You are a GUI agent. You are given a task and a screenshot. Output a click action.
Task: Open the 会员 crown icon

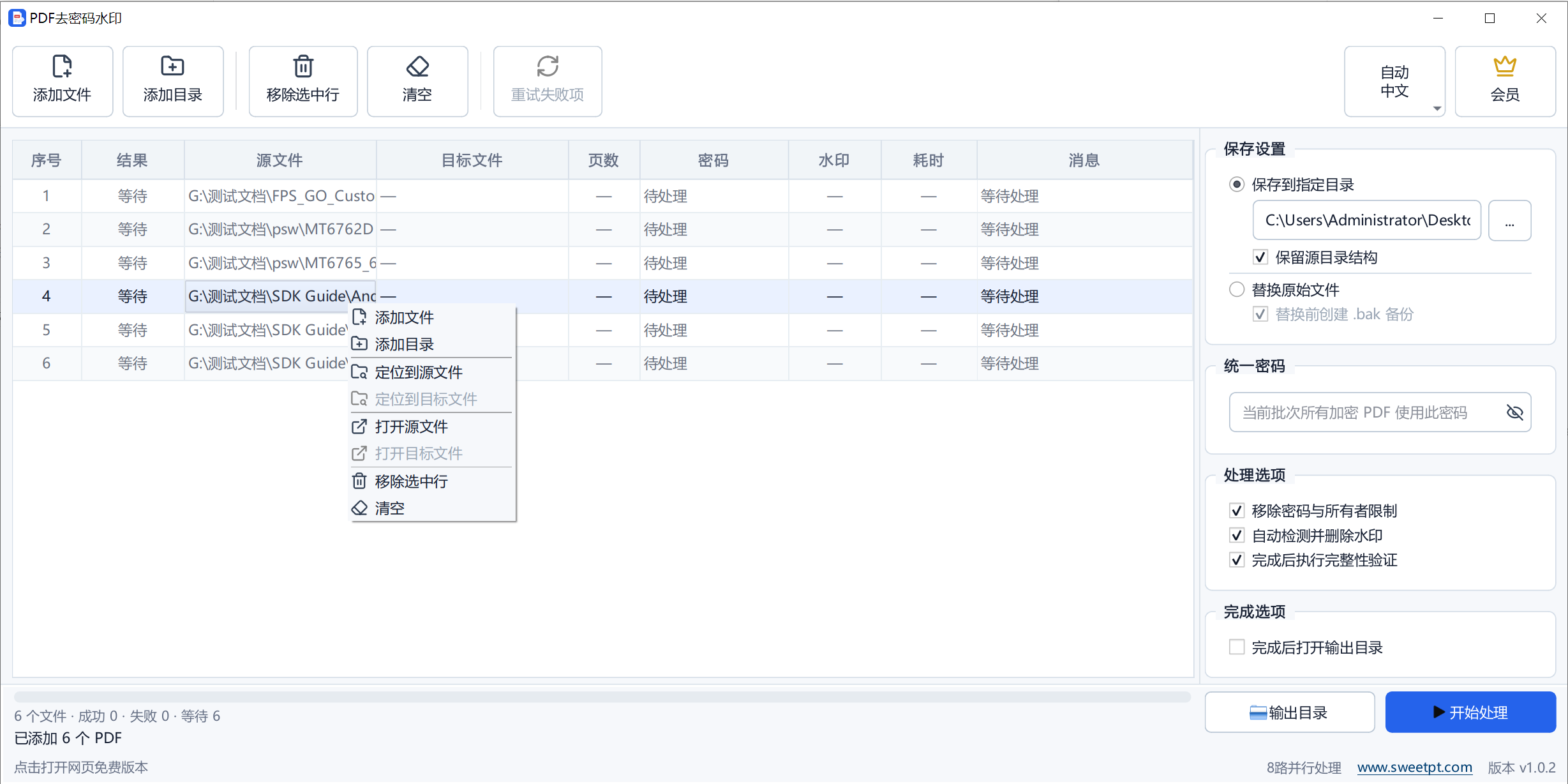coord(1505,66)
